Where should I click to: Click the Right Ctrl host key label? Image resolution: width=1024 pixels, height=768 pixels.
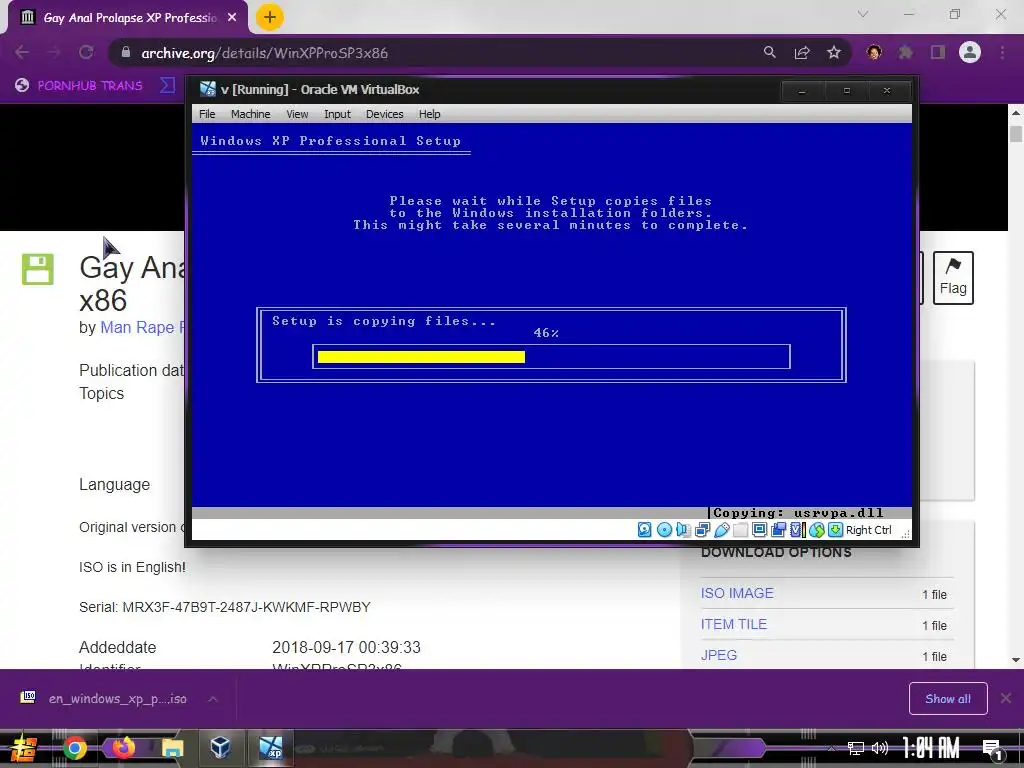[x=869, y=530]
